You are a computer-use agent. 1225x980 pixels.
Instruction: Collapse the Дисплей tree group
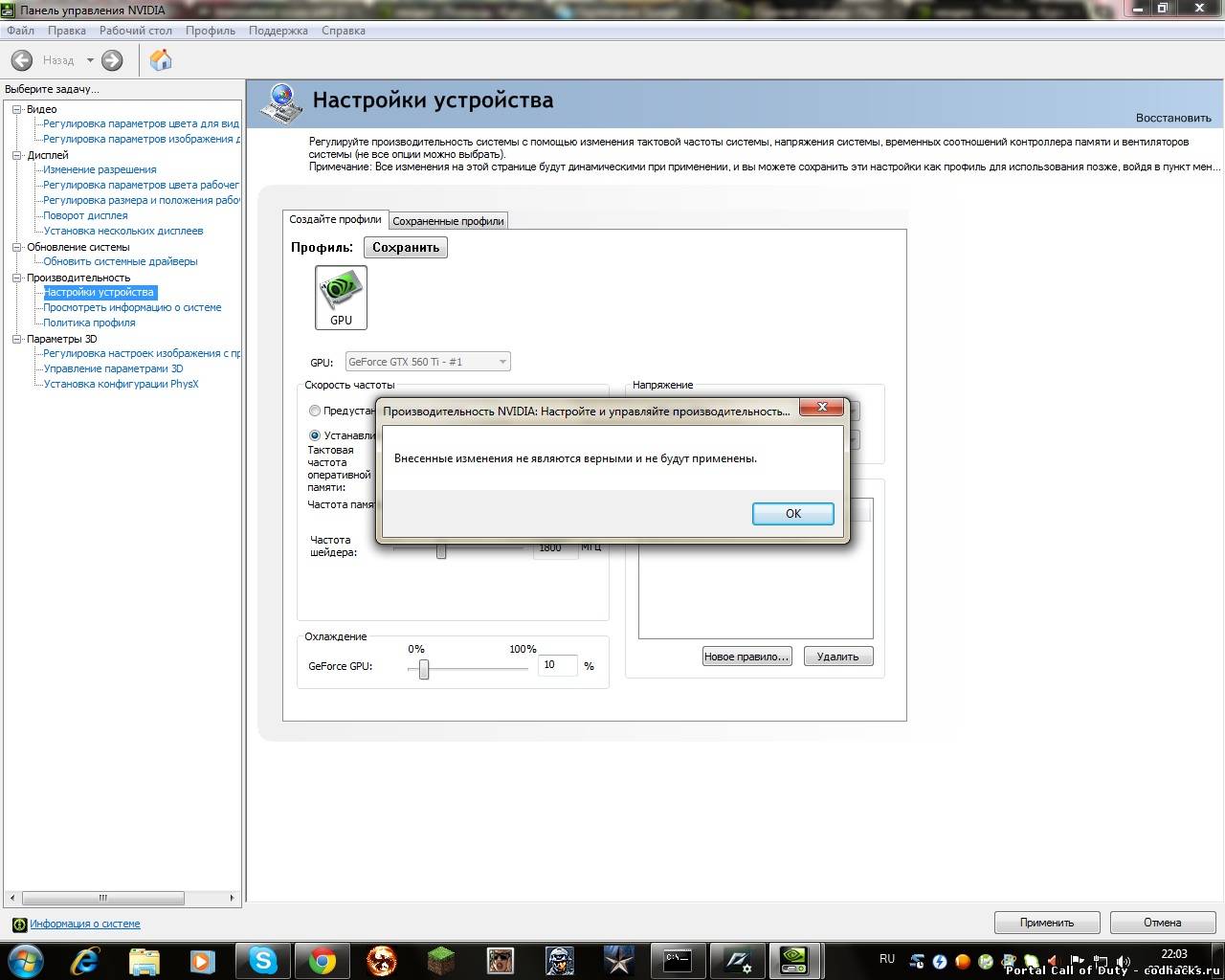coord(16,155)
